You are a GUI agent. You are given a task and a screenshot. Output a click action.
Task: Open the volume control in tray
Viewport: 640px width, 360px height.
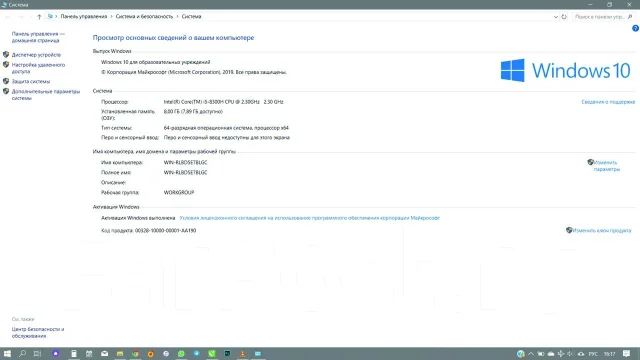point(570,353)
